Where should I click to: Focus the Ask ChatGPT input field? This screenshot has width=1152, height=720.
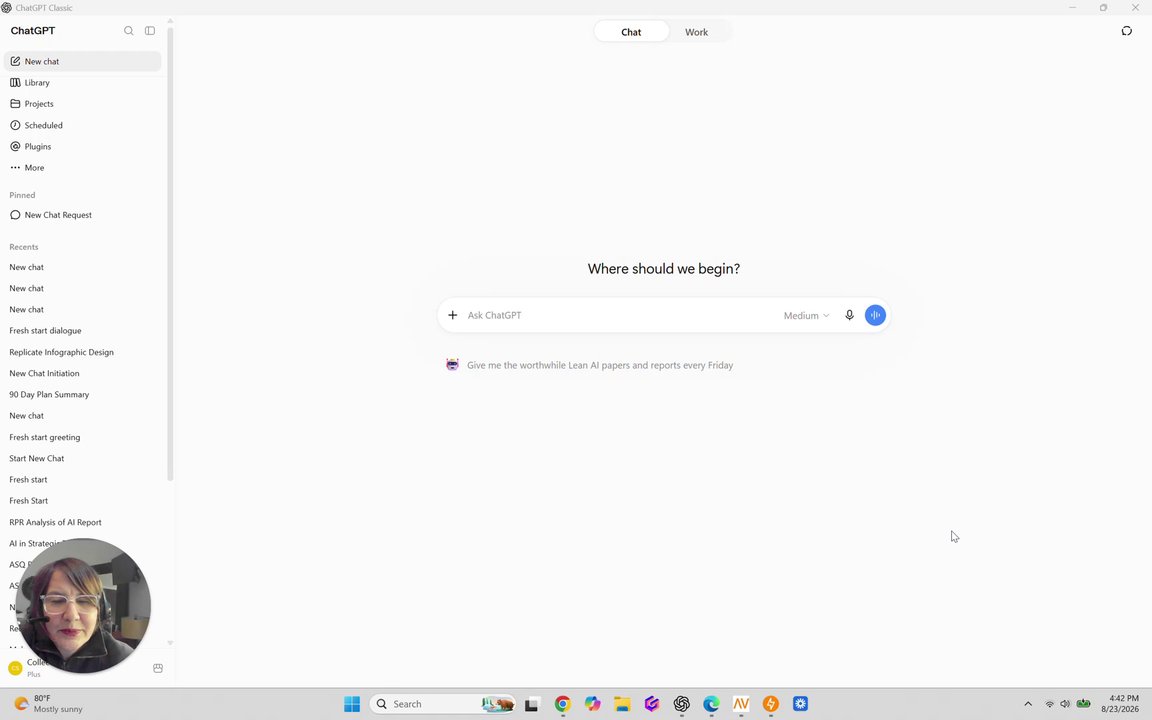tap(621, 315)
